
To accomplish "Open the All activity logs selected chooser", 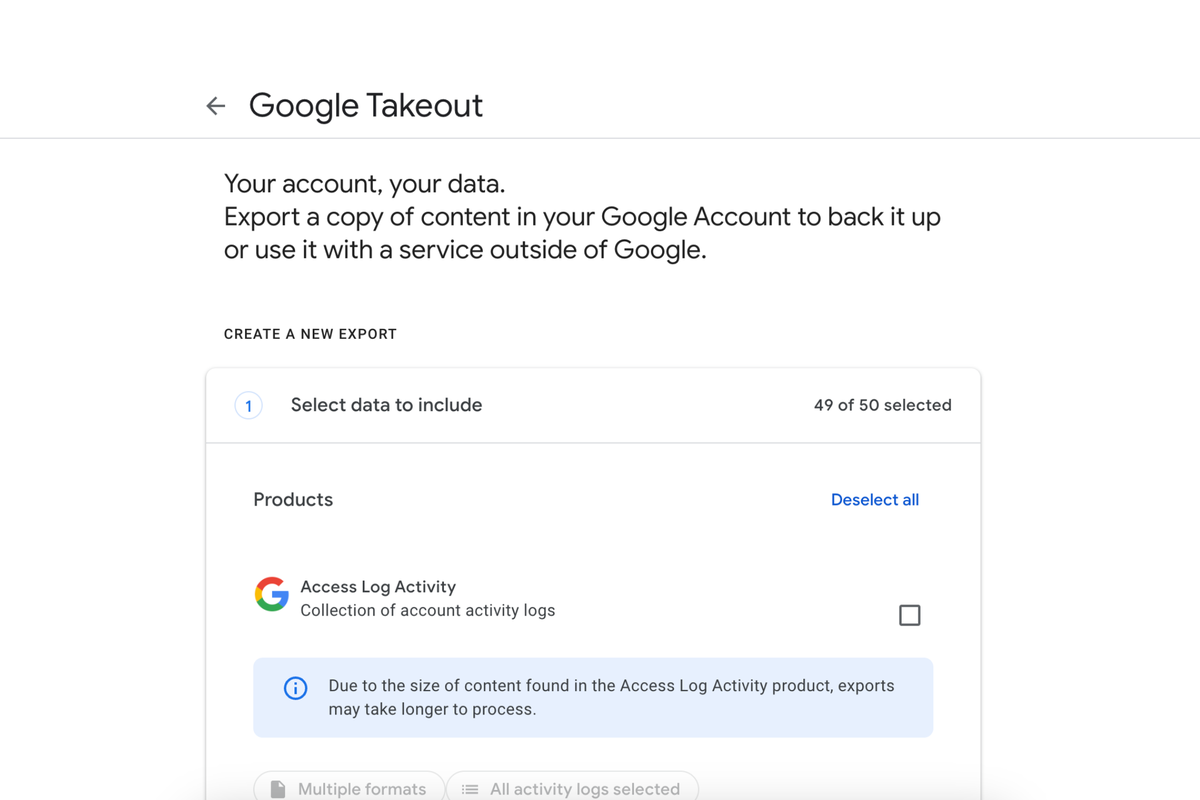I will [572, 789].
